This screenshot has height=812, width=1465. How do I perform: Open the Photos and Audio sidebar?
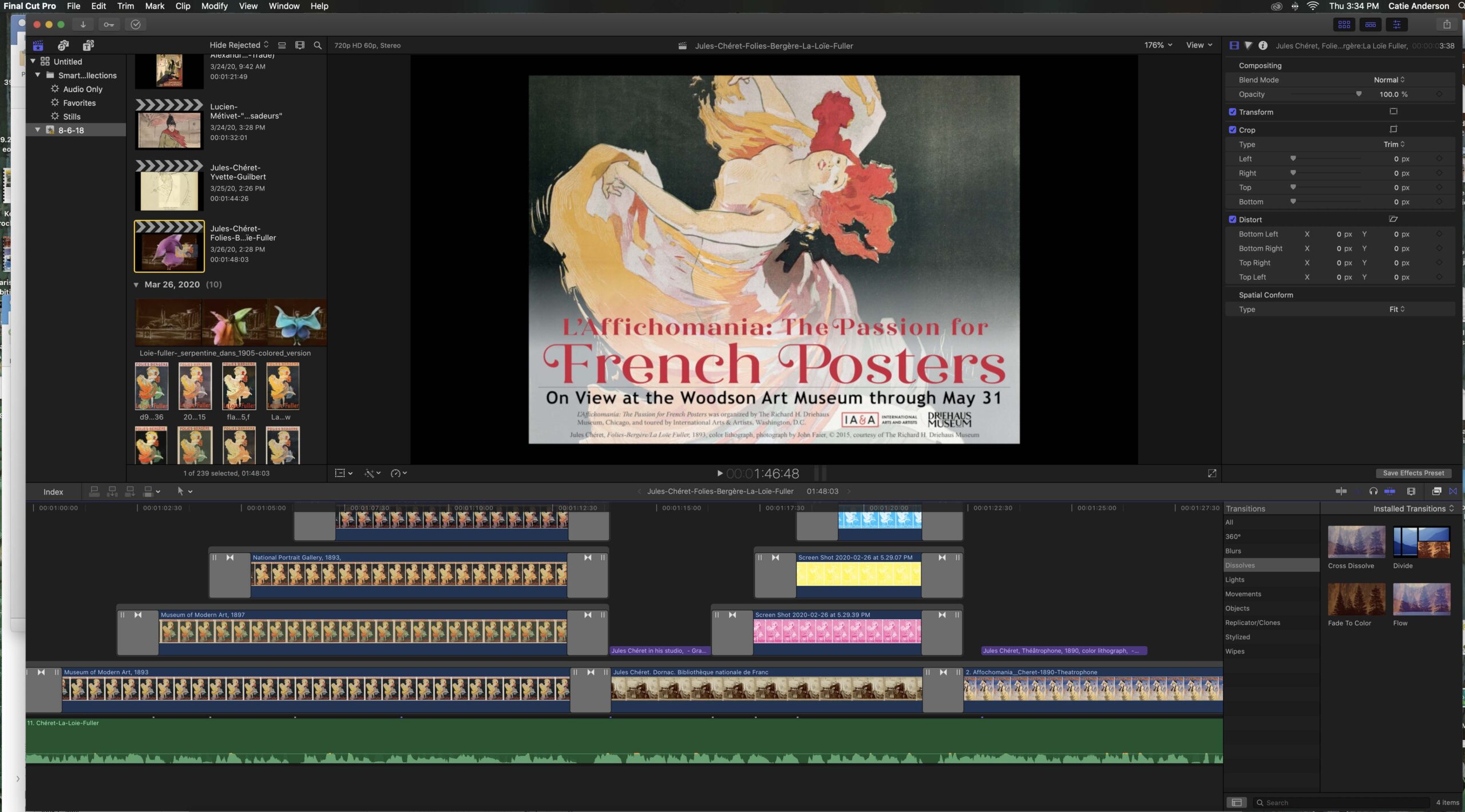click(64, 45)
